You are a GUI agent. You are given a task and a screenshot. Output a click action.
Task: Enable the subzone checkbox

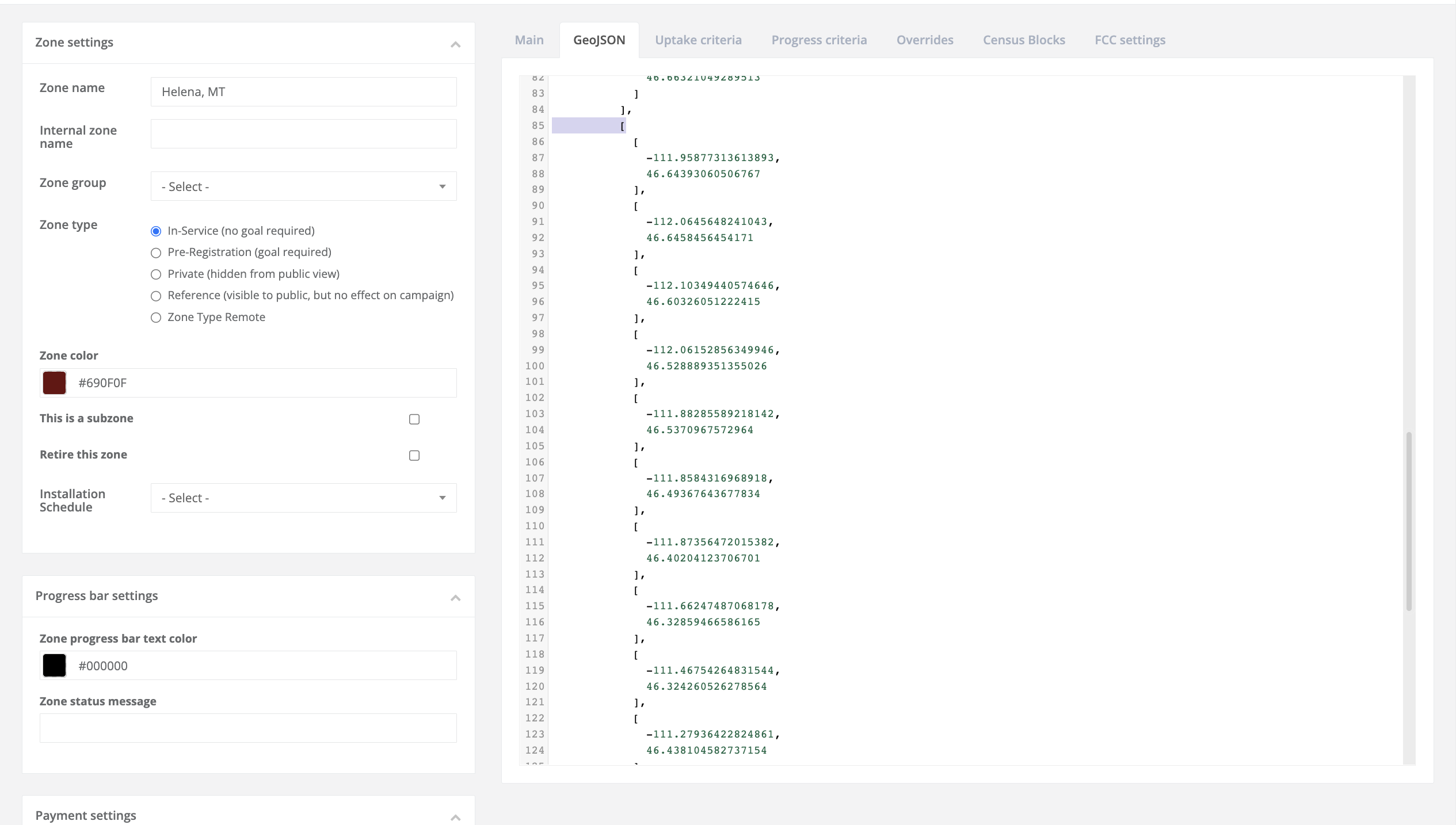(x=414, y=419)
